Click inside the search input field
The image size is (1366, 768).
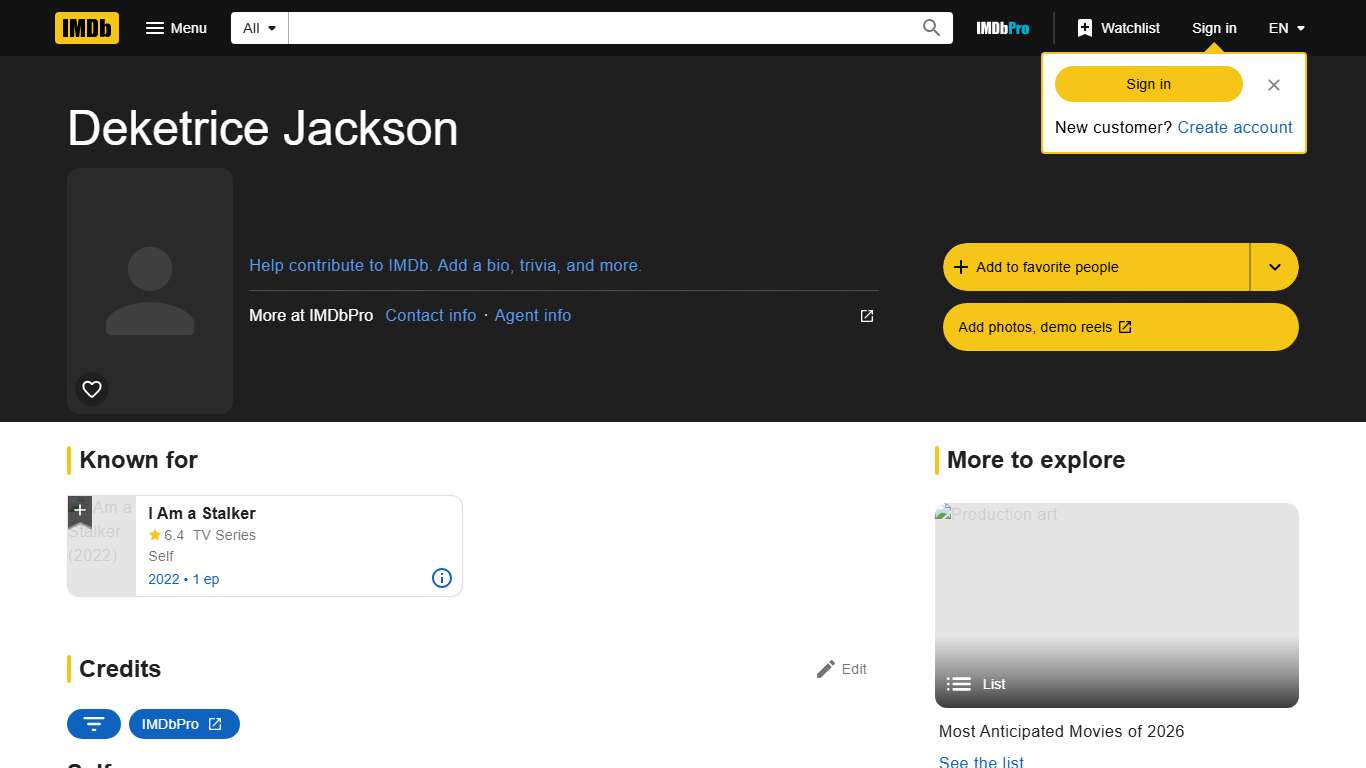point(600,28)
